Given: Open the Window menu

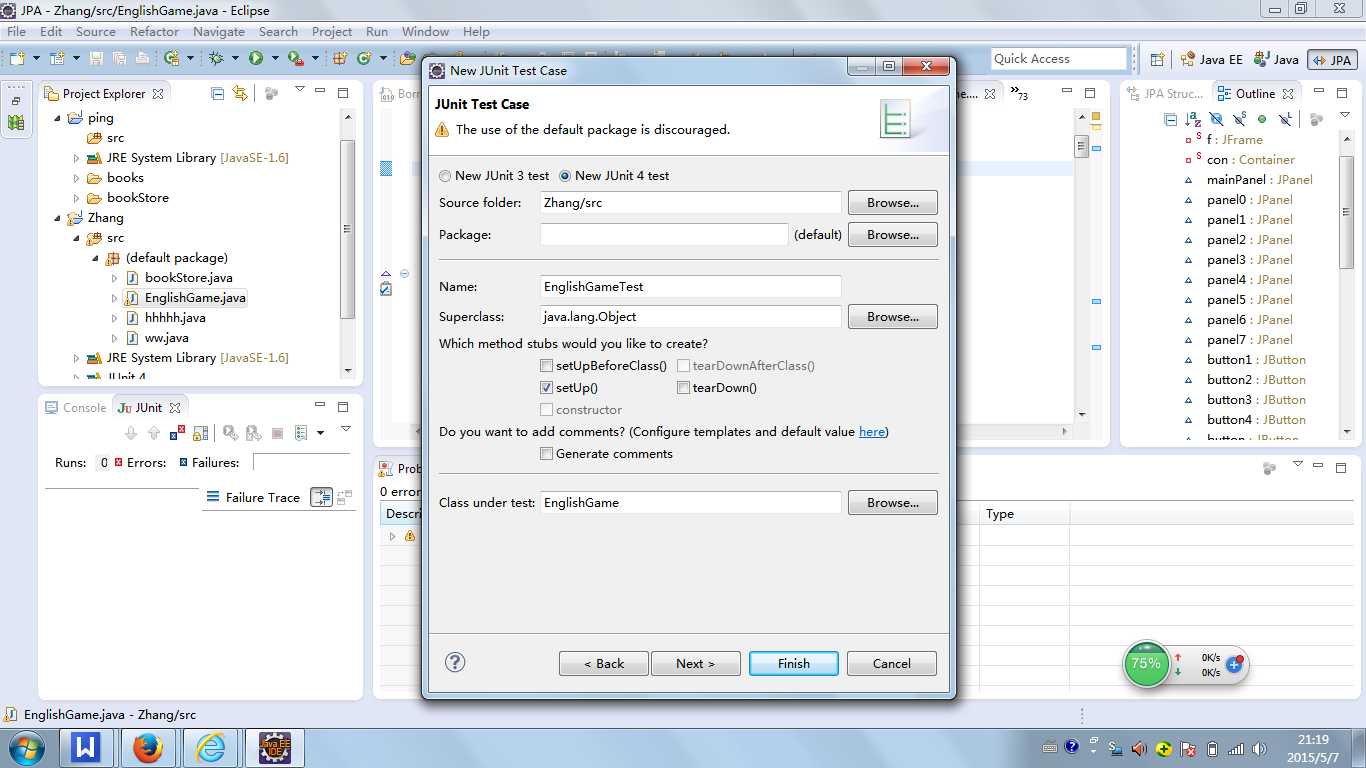Looking at the screenshot, I should 425,32.
